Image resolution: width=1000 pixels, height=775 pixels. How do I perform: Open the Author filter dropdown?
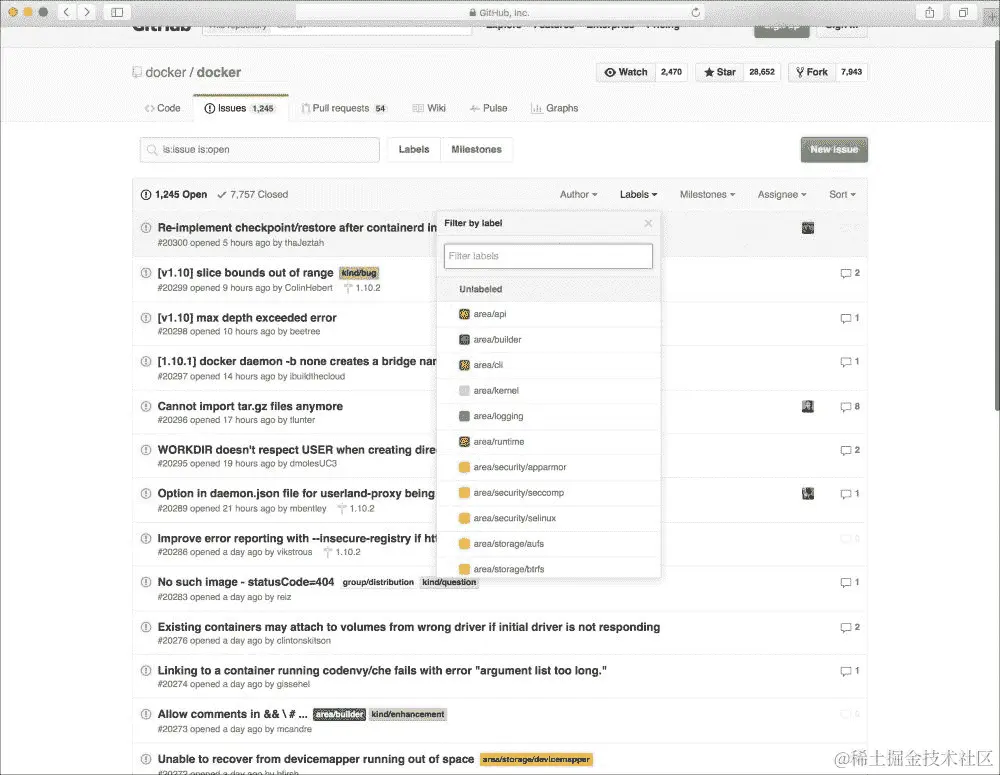click(578, 194)
